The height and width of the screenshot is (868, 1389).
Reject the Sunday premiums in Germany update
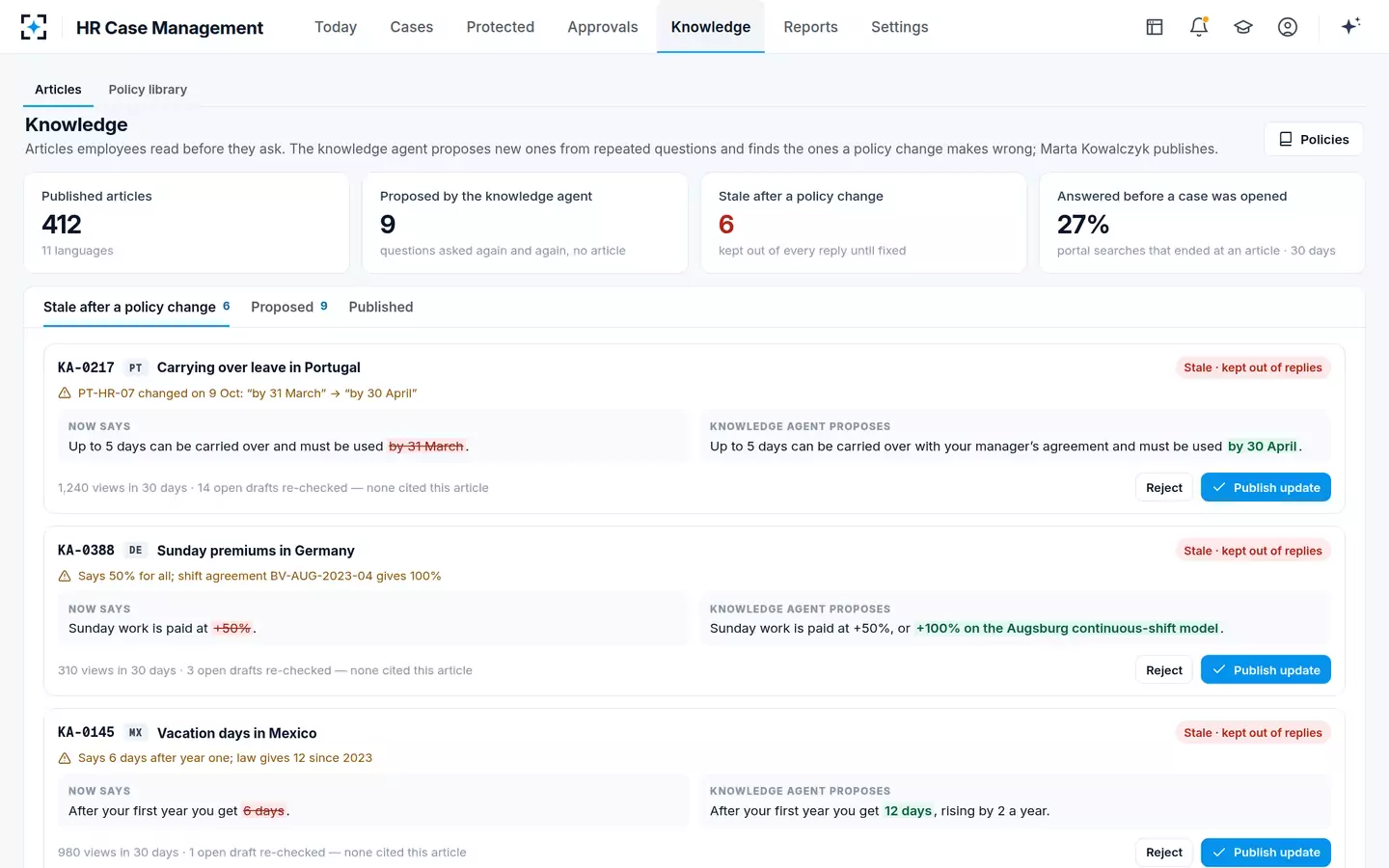click(1164, 670)
